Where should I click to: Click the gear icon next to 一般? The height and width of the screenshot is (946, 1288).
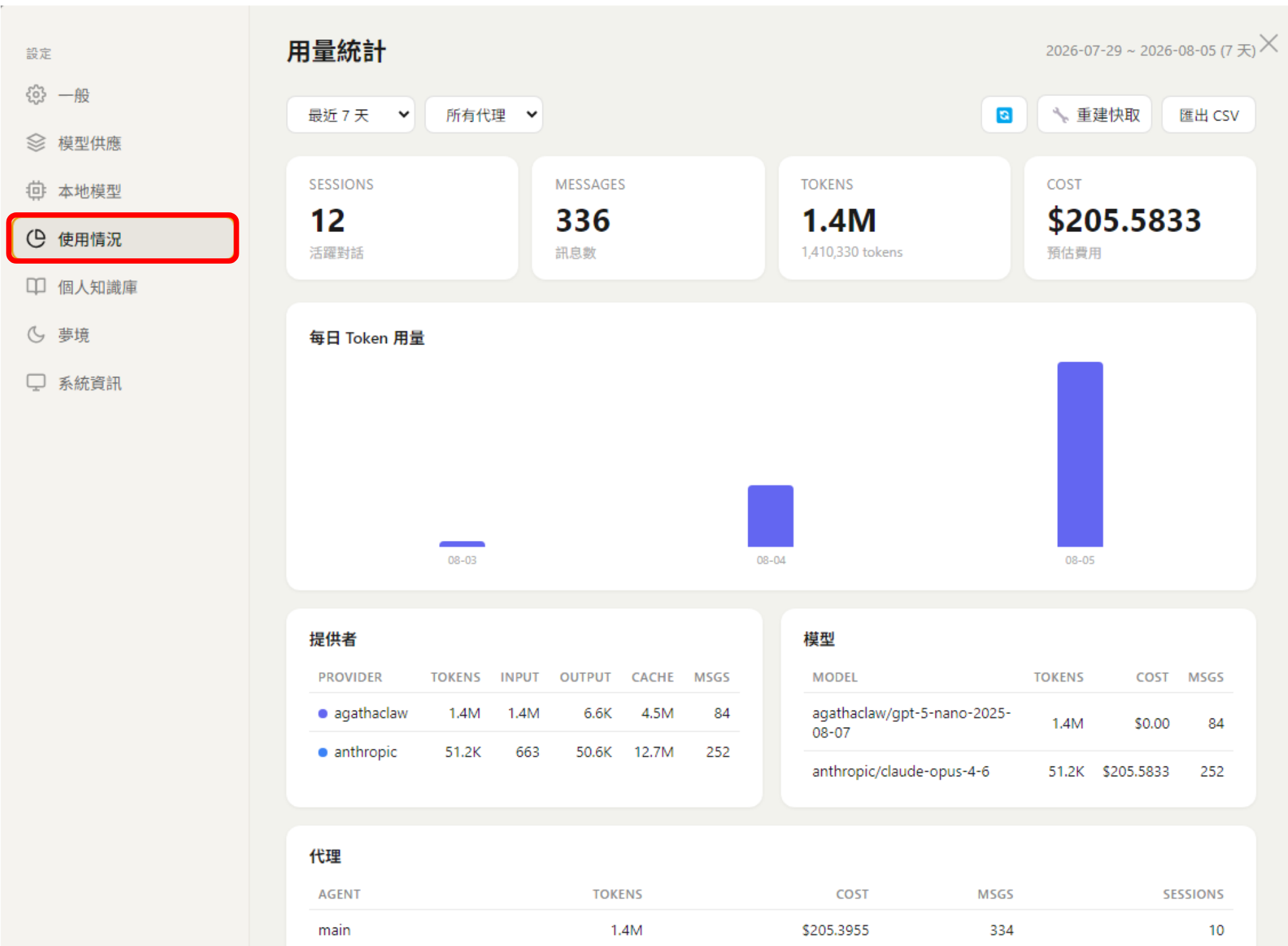(x=36, y=95)
